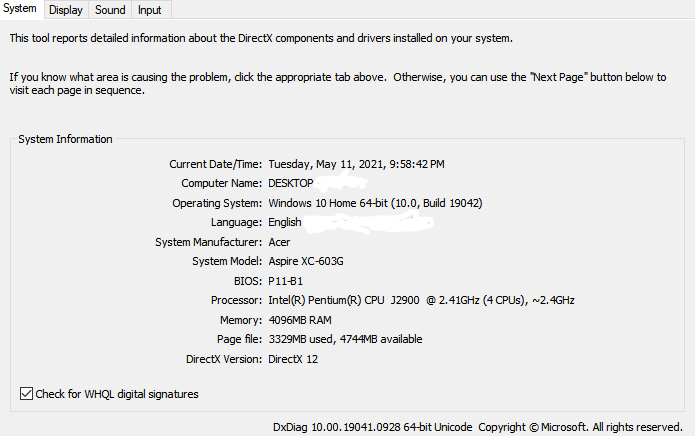This screenshot has width=695, height=436.
Task: Click the System tab
Action: tap(20, 9)
